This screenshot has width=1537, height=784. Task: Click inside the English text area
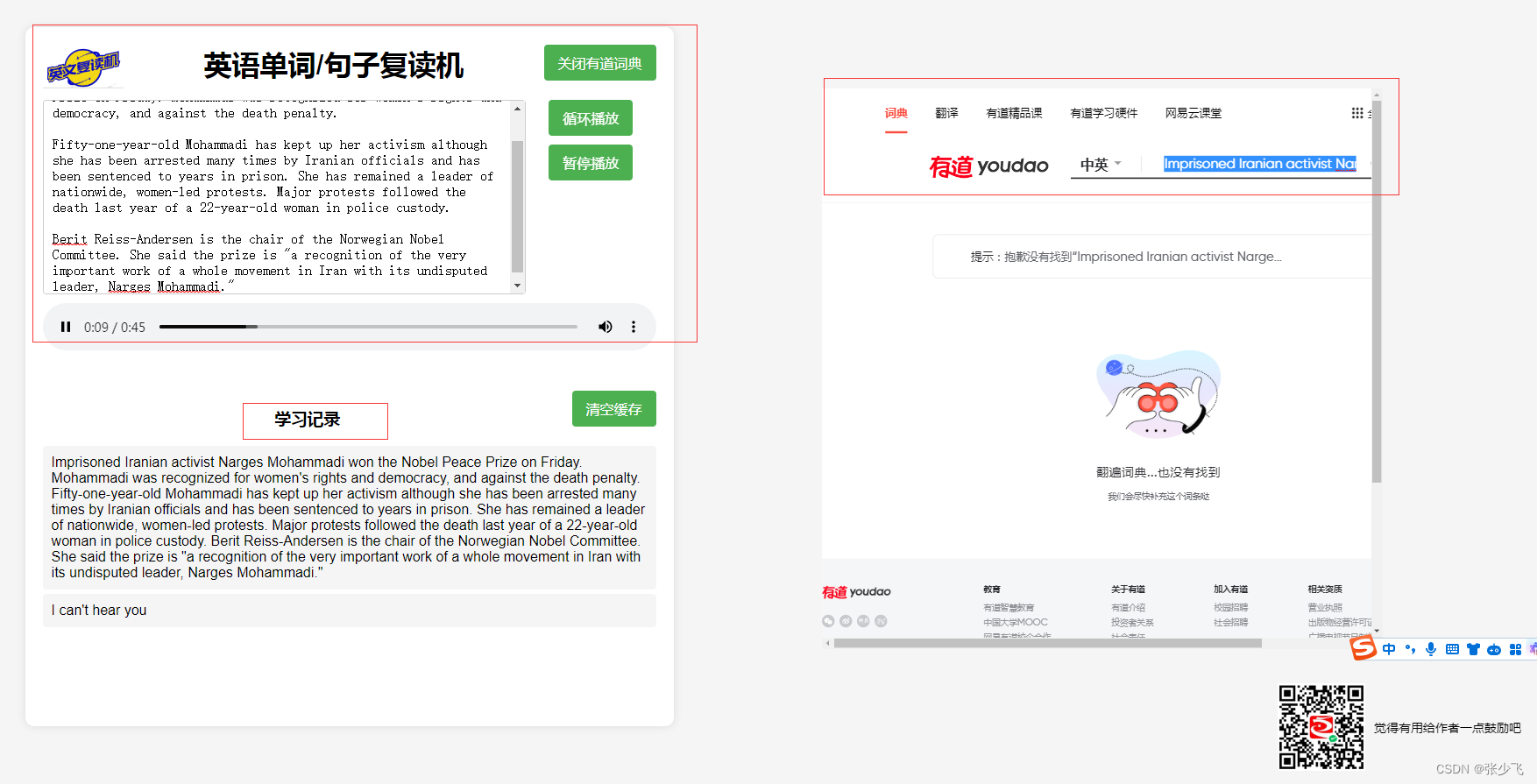pos(277,197)
